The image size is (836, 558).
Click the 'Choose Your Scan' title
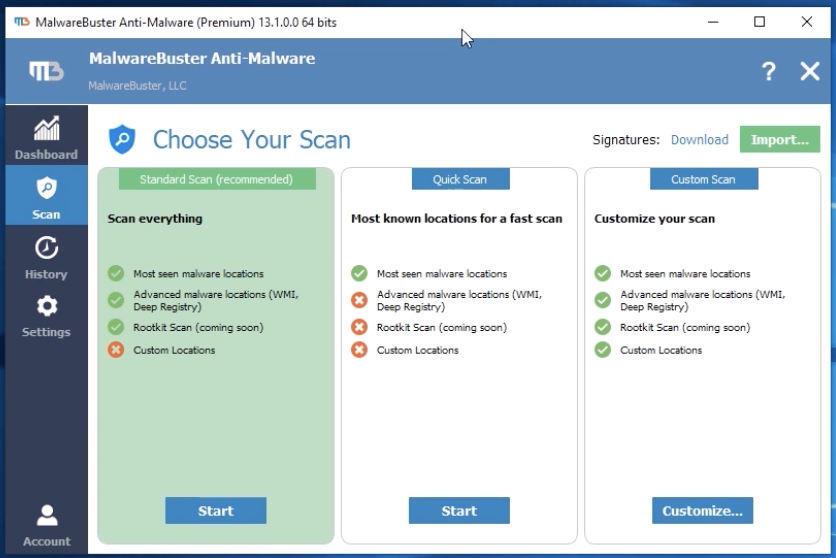coord(252,140)
